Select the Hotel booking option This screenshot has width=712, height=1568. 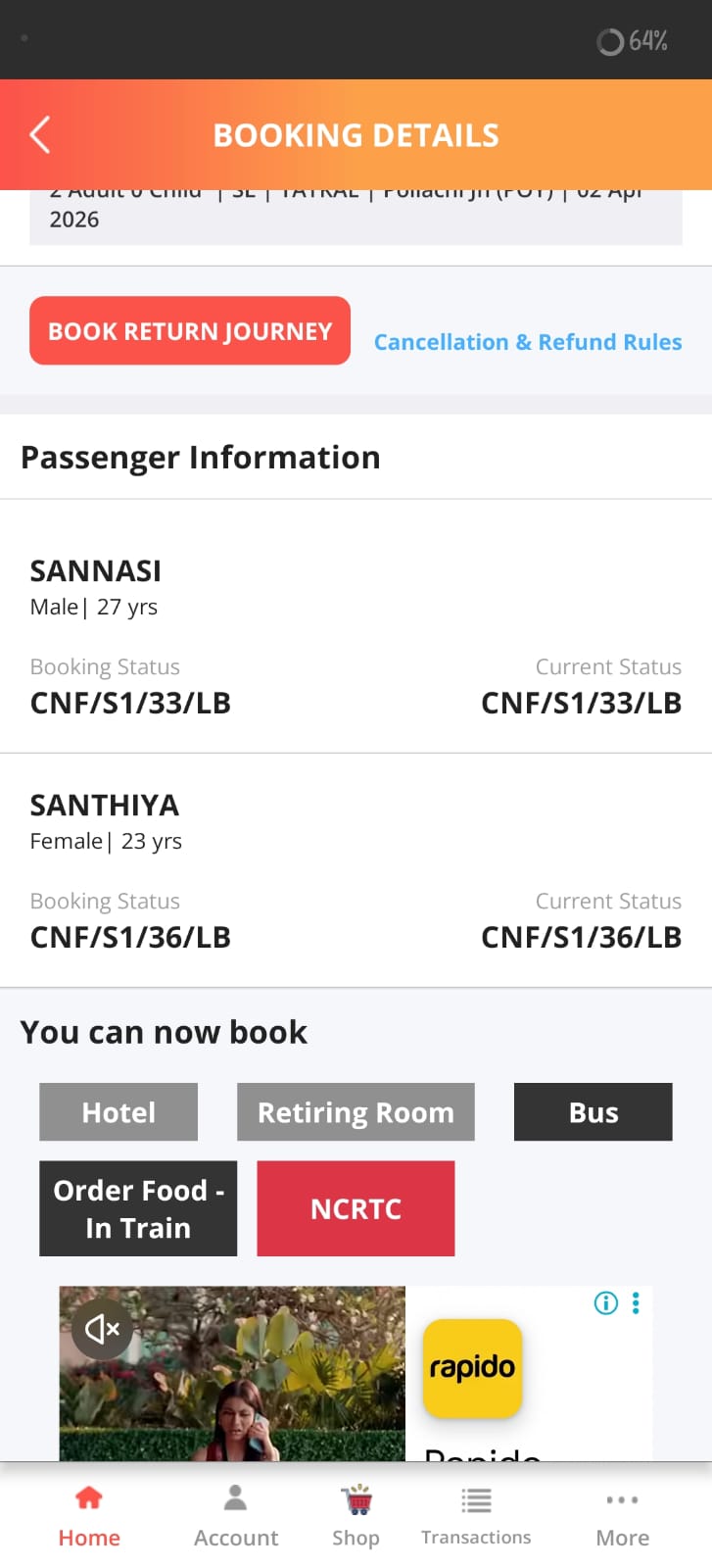(119, 1112)
